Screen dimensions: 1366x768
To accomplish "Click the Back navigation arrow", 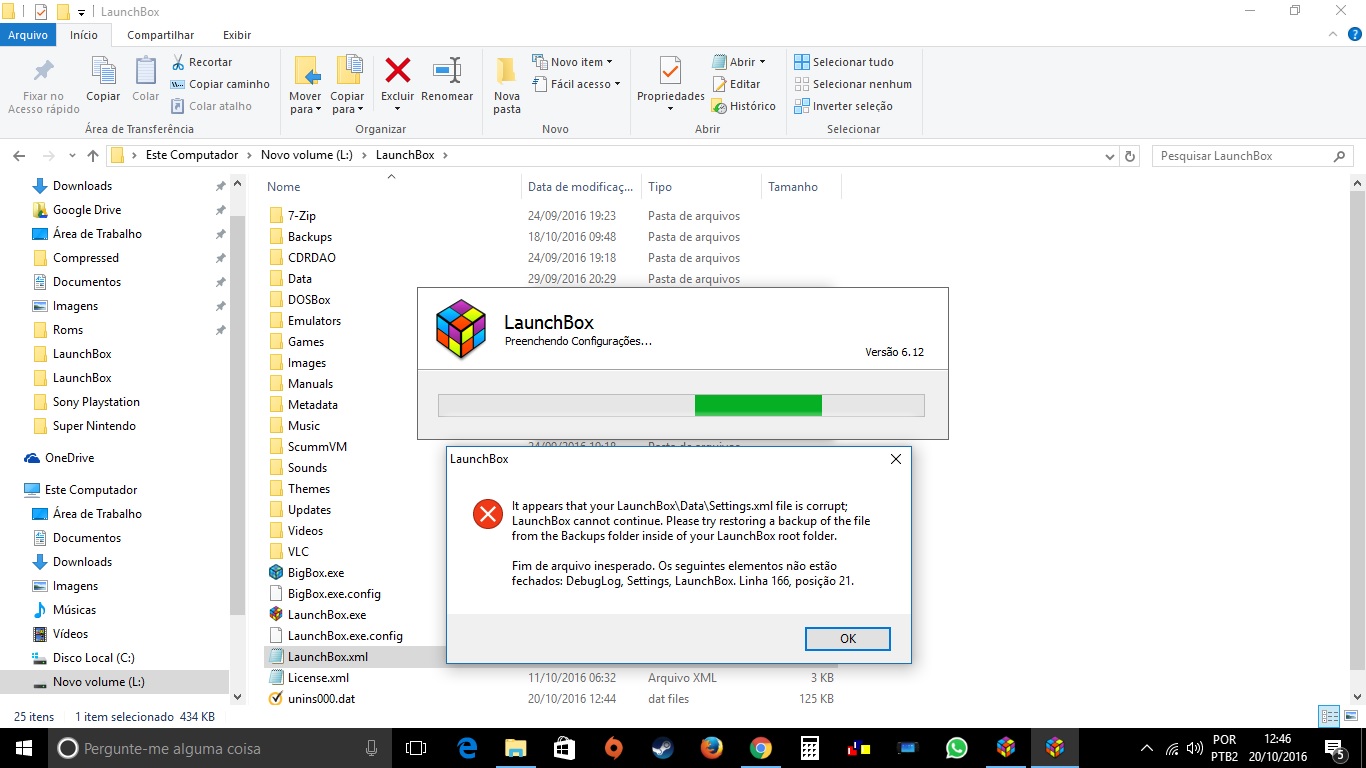I will click(19, 156).
